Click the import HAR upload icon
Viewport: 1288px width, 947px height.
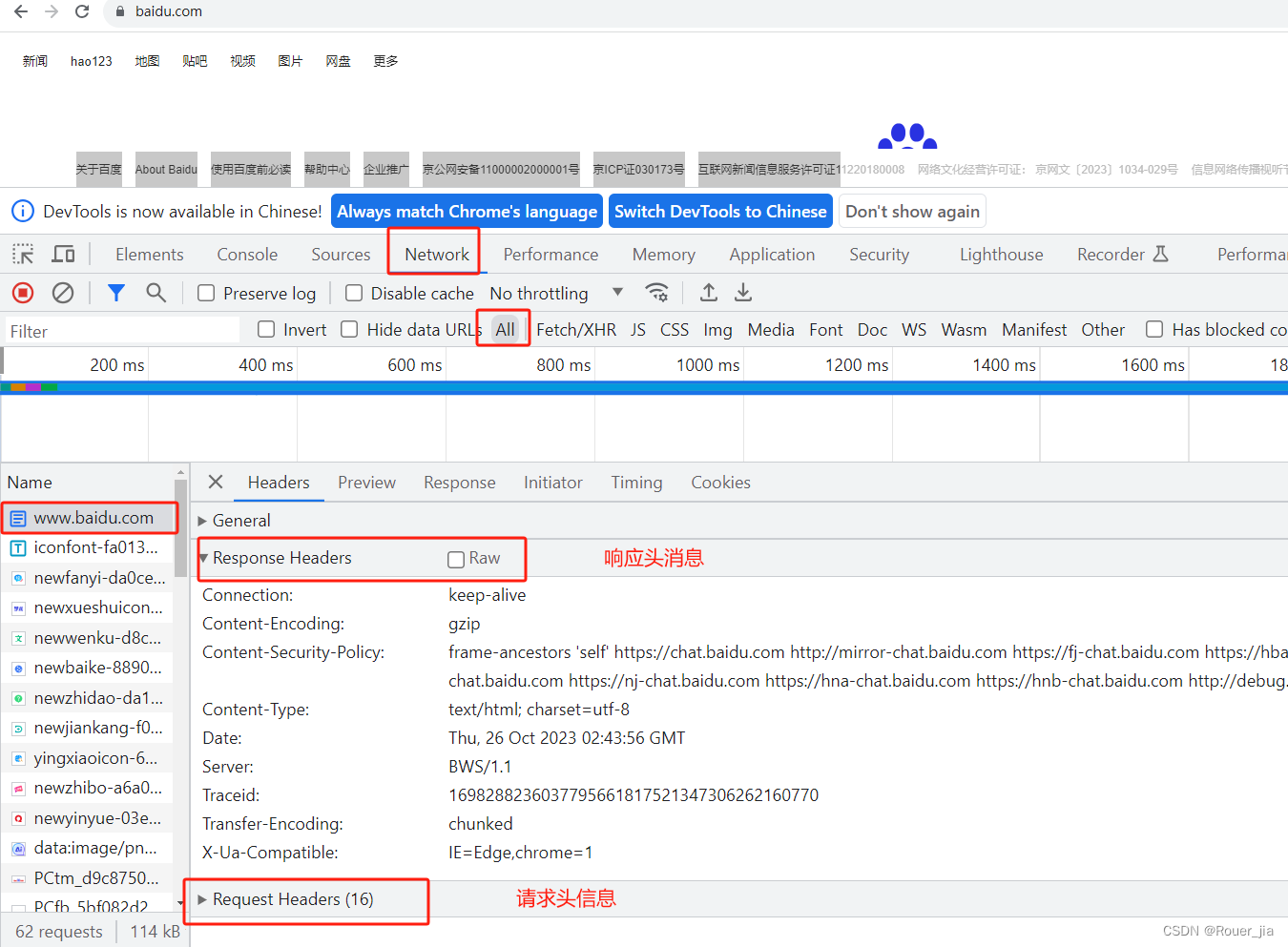point(709,292)
